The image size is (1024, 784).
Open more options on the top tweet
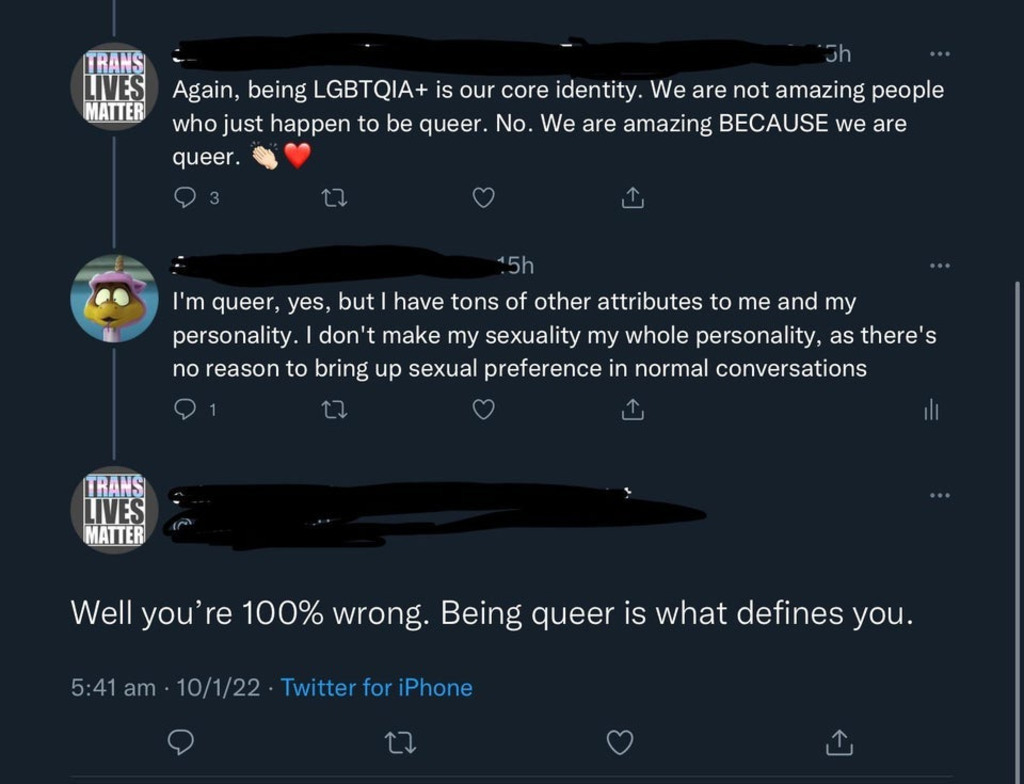[939, 53]
